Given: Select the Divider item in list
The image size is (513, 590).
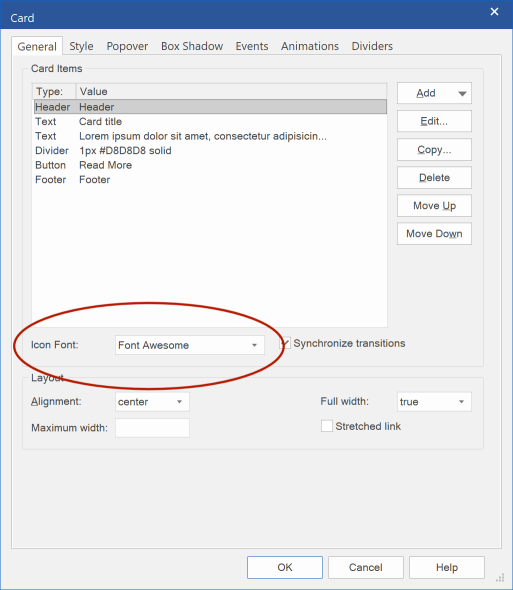Looking at the screenshot, I should point(210,151).
